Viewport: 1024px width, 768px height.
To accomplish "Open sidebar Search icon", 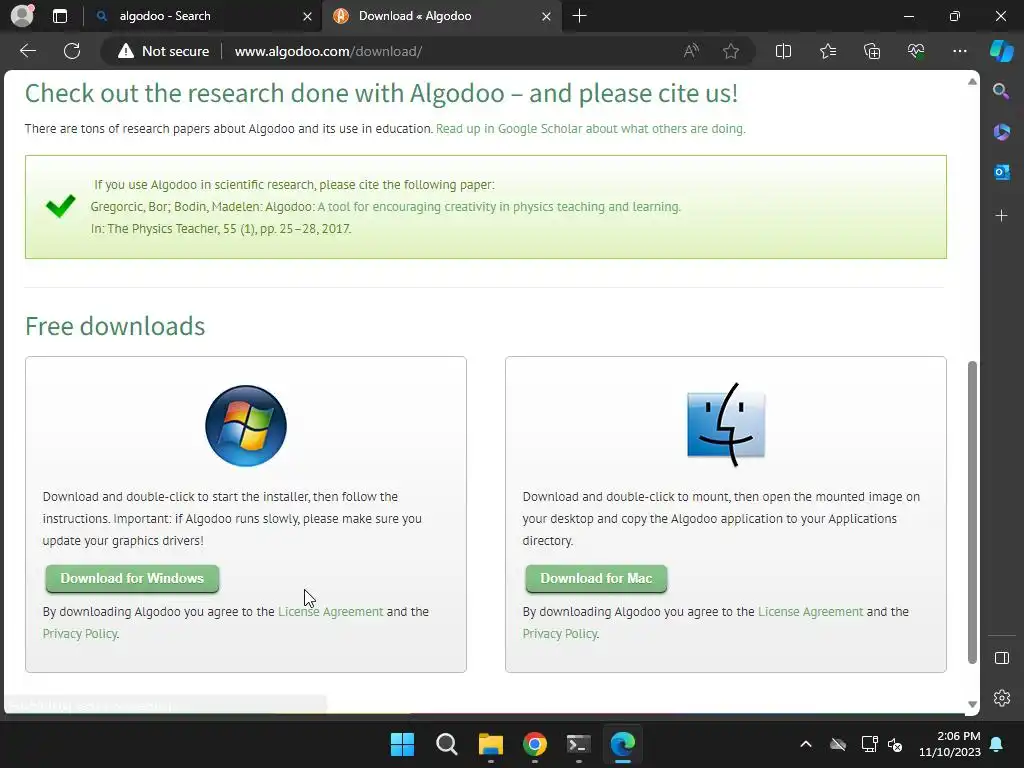I will coord(1001,91).
